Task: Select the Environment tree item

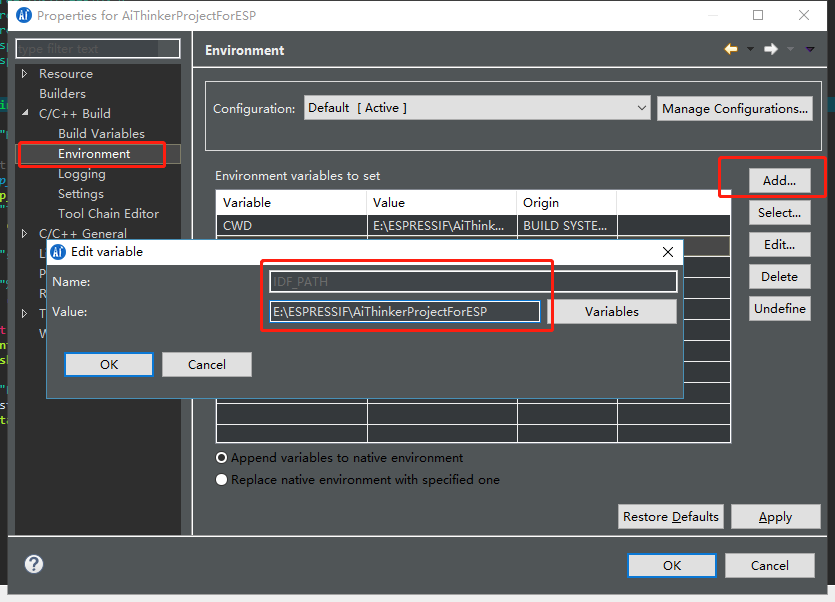Action: pos(94,153)
